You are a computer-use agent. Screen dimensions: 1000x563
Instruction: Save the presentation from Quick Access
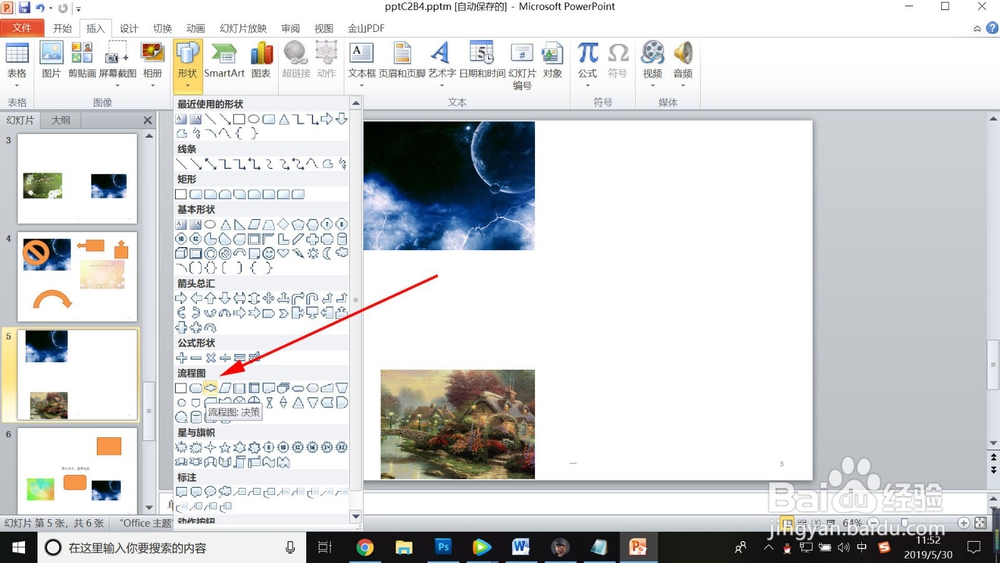click(24, 8)
